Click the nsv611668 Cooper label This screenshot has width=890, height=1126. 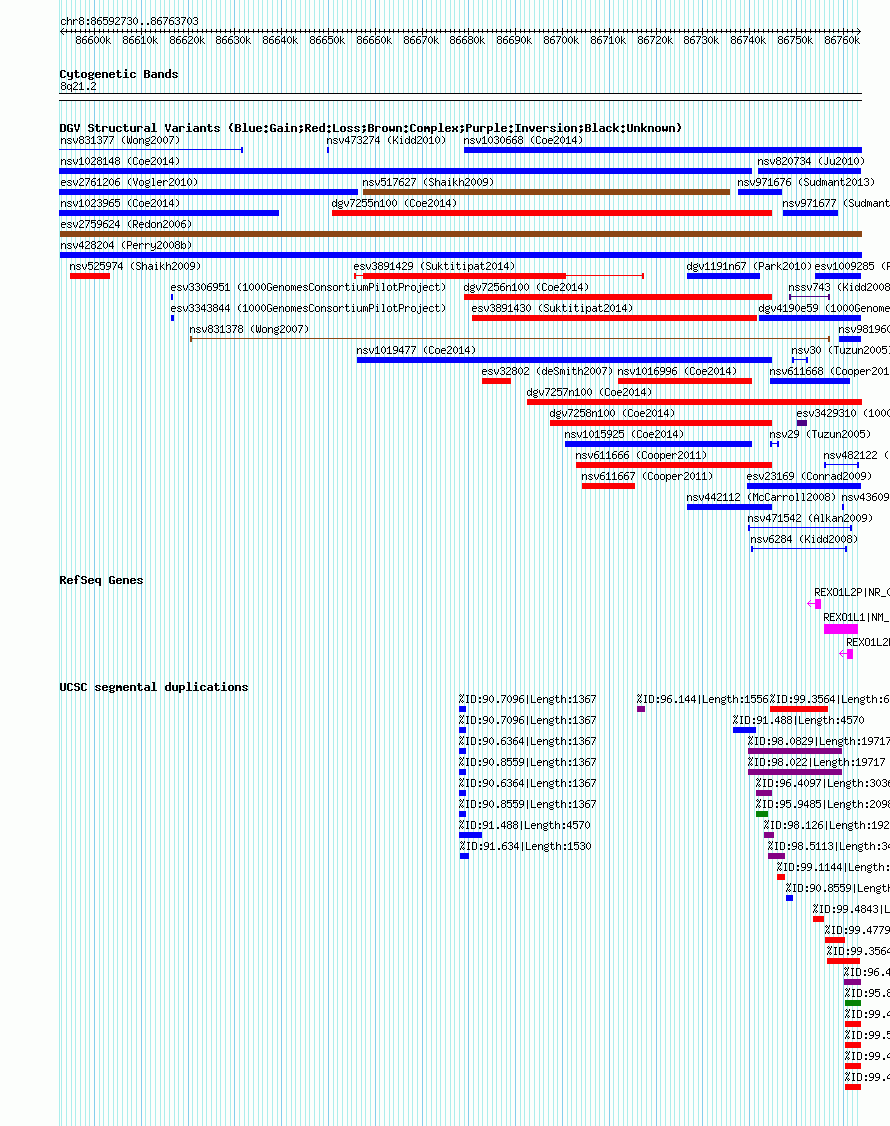pos(830,371)
